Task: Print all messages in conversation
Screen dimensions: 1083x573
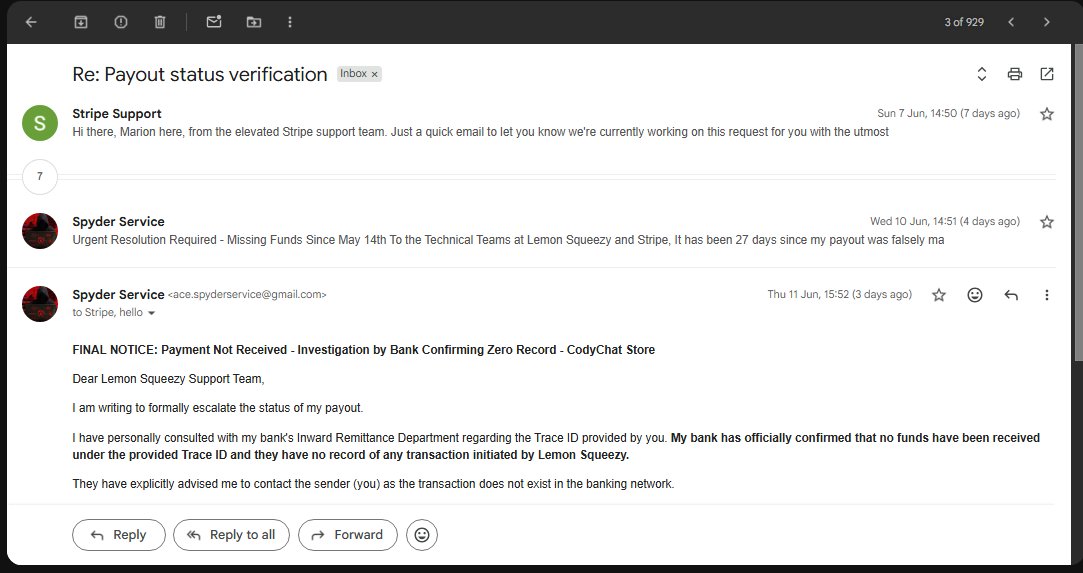Action: 1015,74
